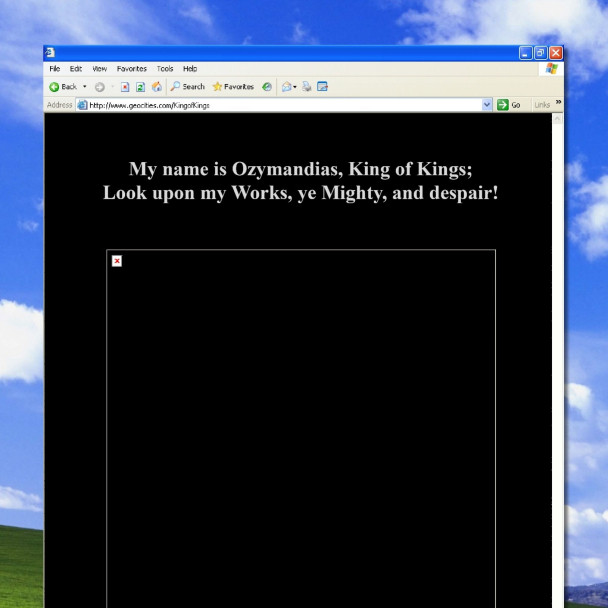The height and width of the screenshot is (608, 608).
Task: Click the Forward arrow button
Action: coord(99,87)
